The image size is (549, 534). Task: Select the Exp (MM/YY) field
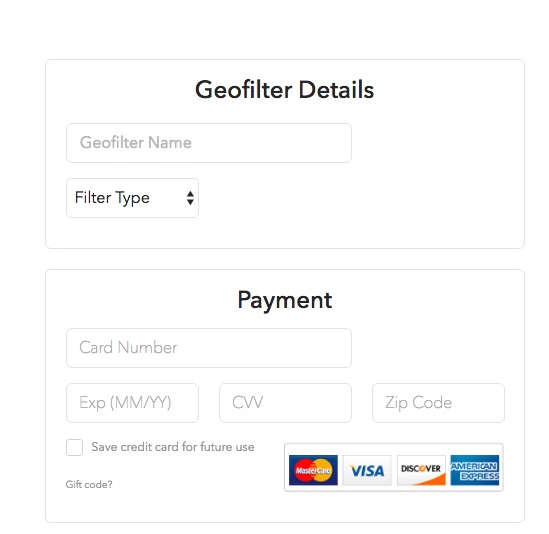click(x=132, y=403)
